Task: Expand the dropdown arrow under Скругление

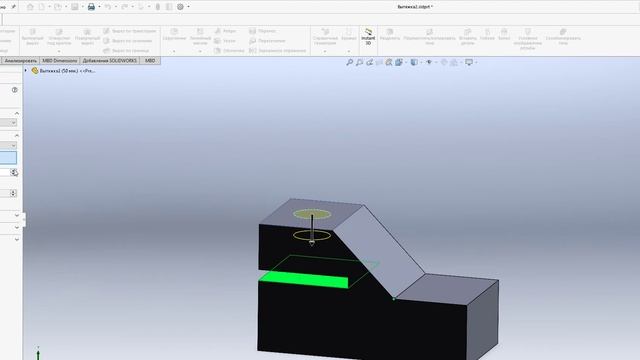Action: 174,51
